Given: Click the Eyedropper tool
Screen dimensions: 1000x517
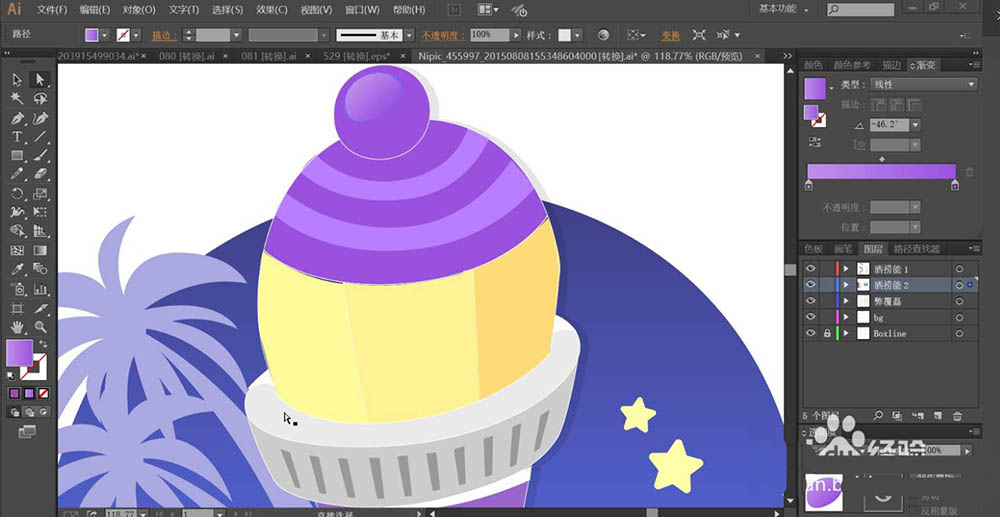Looking at the screenshot, I should pos(17,270).
